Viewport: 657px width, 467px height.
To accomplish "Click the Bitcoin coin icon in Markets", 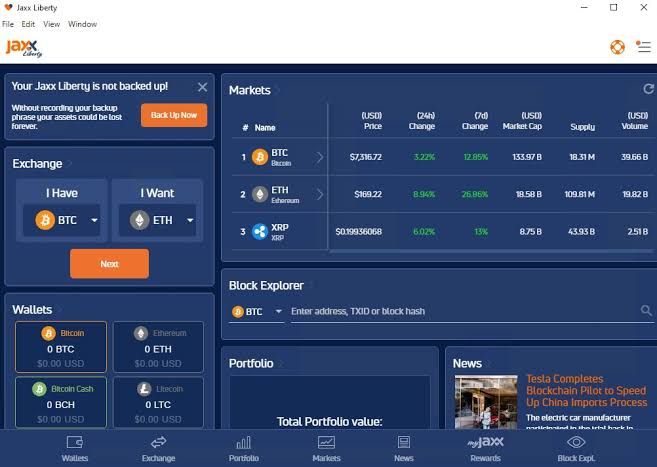I will 260,157.
